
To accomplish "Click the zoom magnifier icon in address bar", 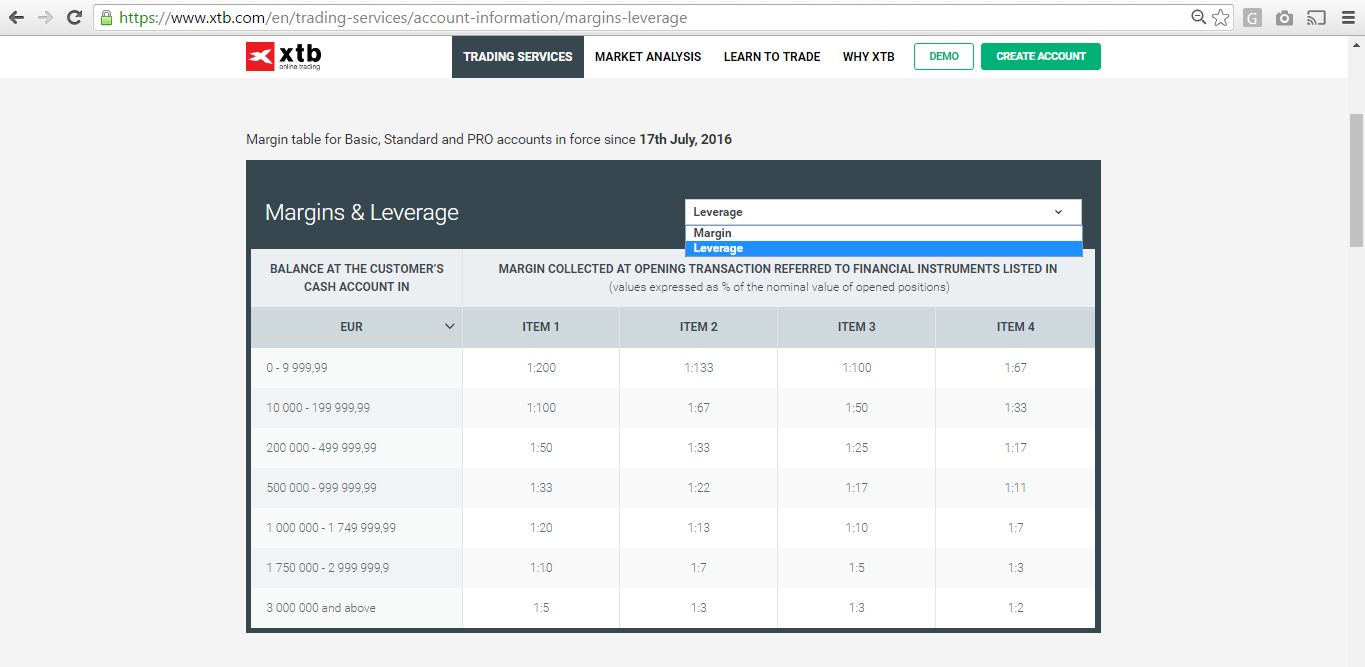I will pos(1199,18).
